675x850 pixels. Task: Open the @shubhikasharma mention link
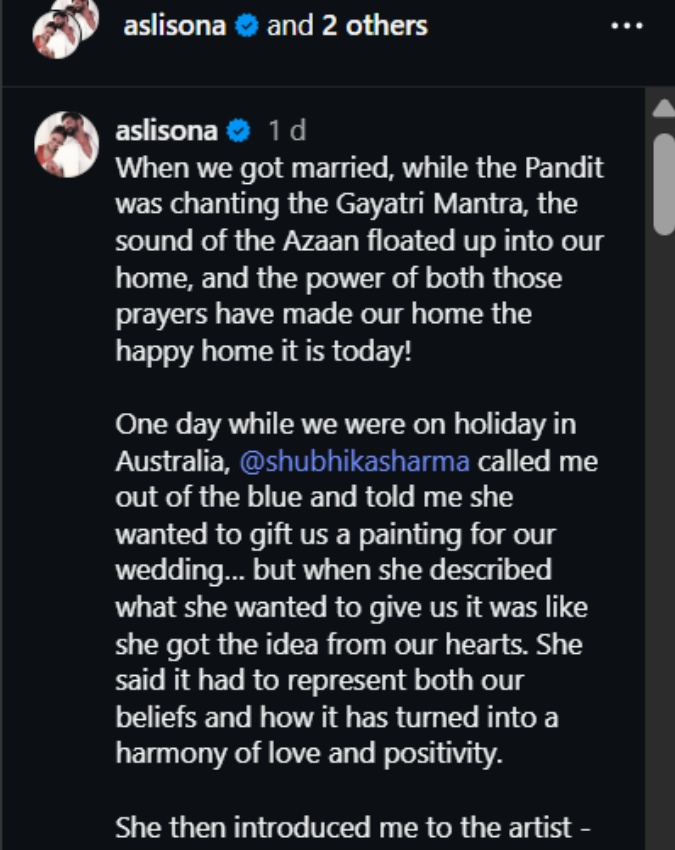click(x=355, y=461)
